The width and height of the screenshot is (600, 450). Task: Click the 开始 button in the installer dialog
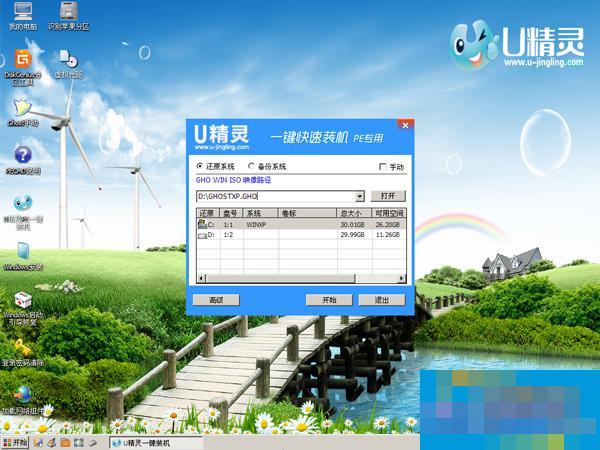(329, 300)
